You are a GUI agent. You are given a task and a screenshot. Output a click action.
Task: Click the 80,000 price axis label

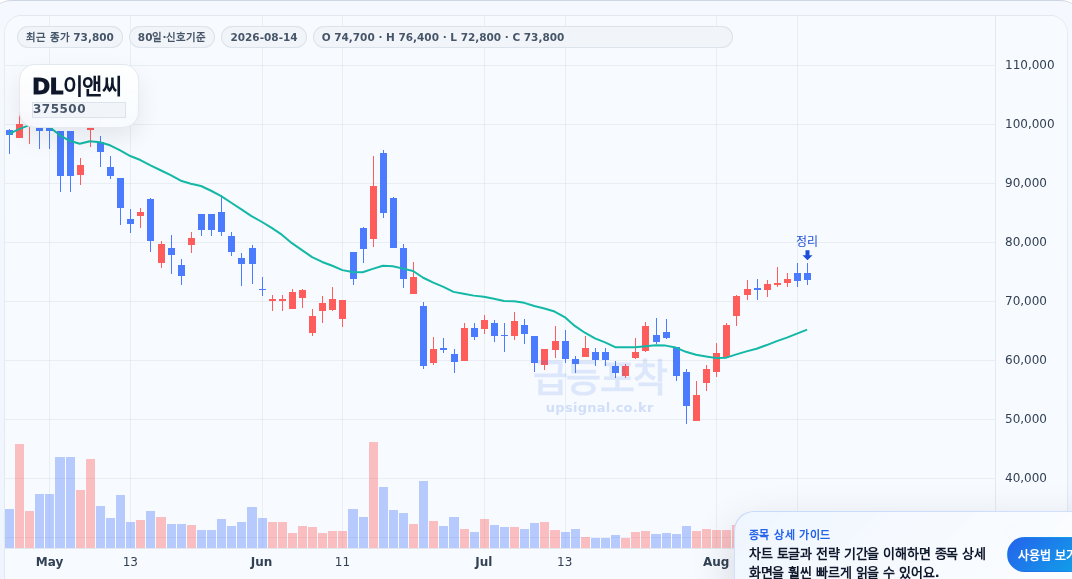[1026, 241]
